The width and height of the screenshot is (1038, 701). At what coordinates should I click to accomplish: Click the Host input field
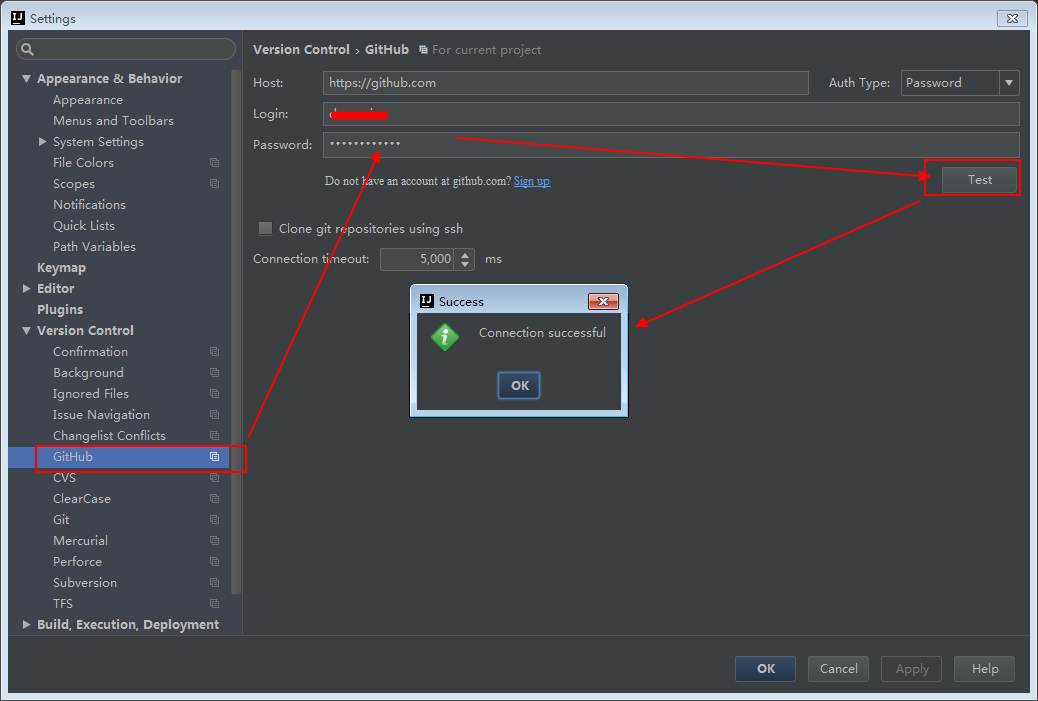pyautogui.click(x=565, y=83)
